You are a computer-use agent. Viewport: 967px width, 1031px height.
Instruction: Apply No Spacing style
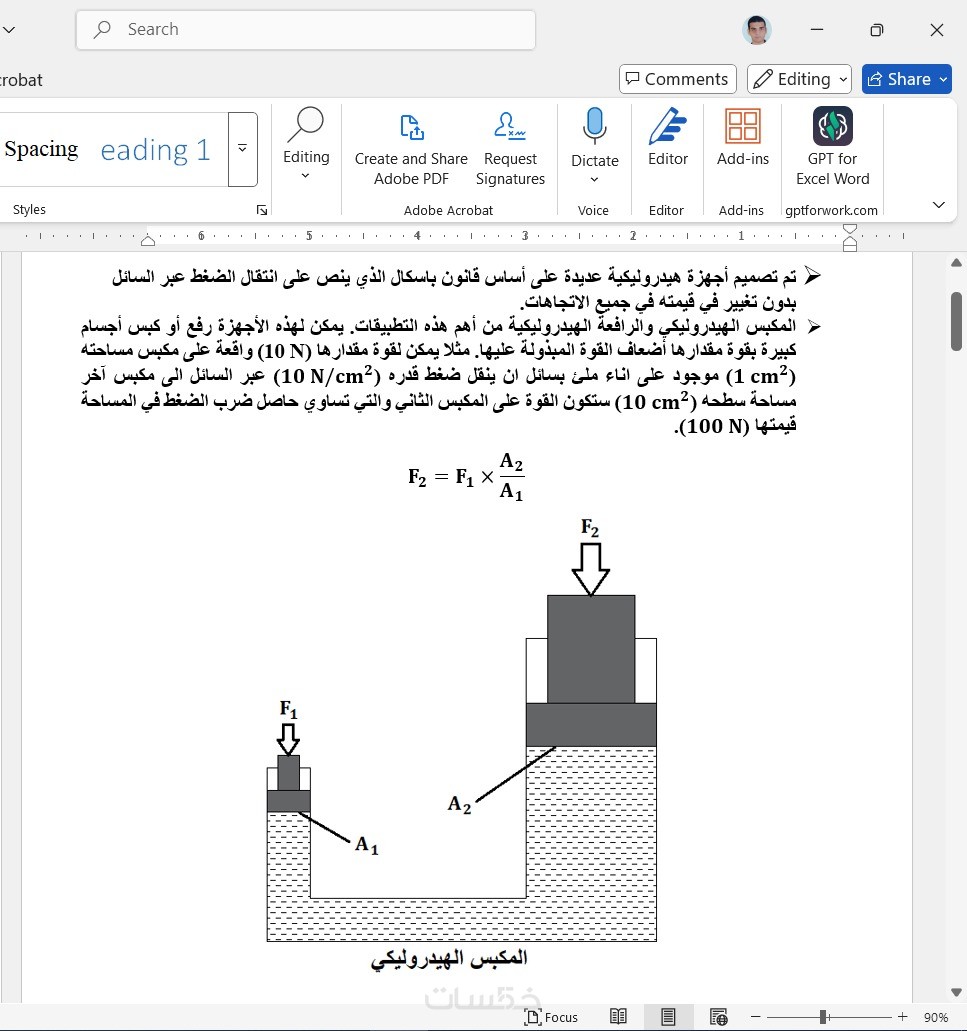[41, 149]
